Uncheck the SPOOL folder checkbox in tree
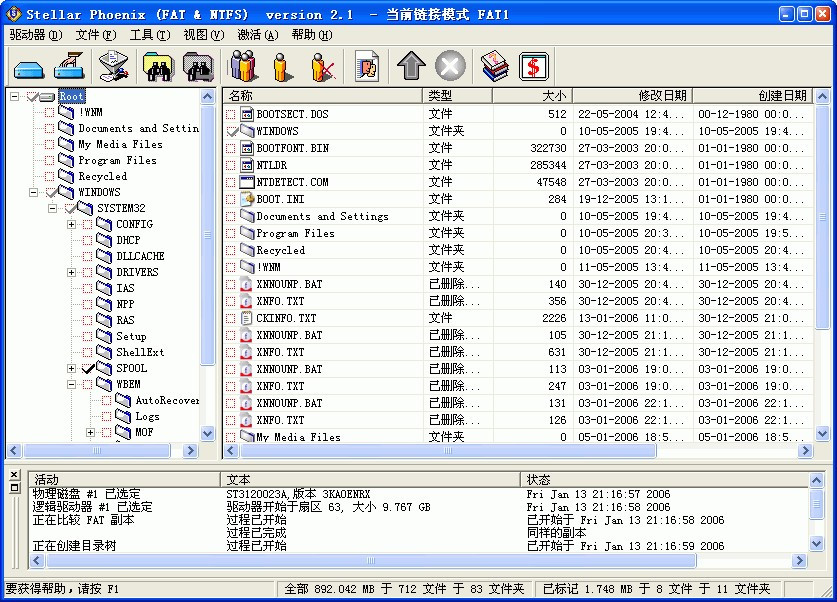 [x=89, y=368]
